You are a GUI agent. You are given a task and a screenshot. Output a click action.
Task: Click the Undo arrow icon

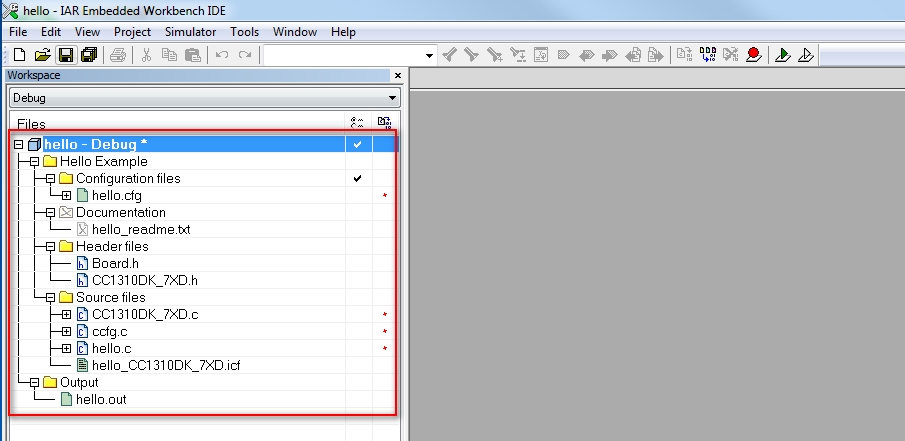tap(222, 55)
